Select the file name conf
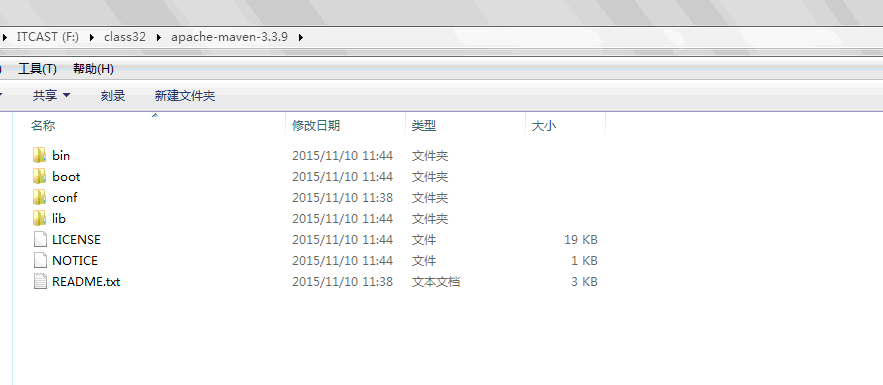This screenshot has height=385, width=883. point(65,198)
